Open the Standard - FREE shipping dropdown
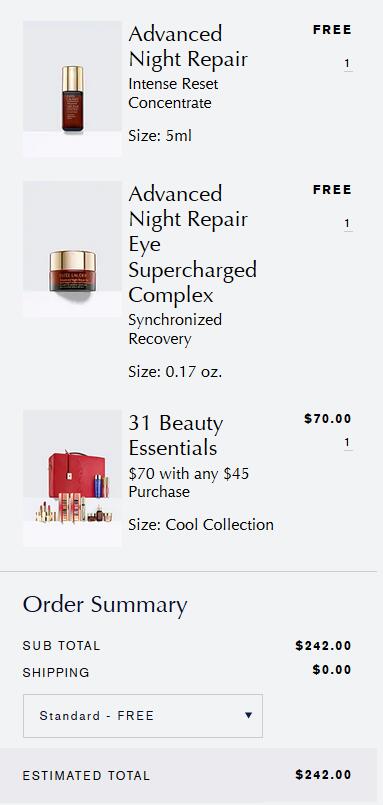The width and height of the screenshot is (383, 805). [143, 716]
